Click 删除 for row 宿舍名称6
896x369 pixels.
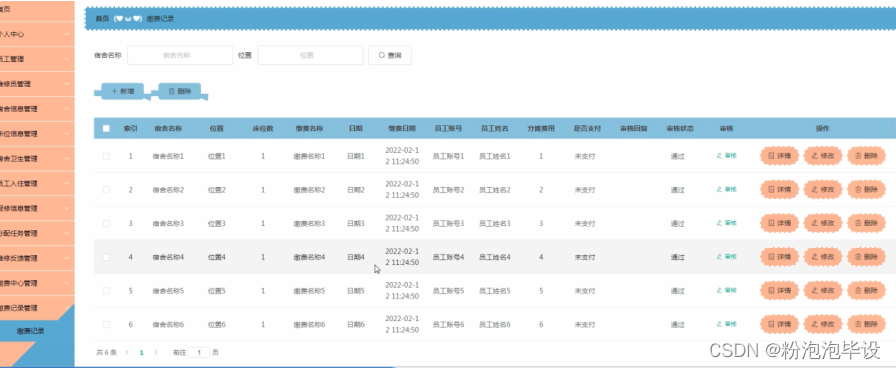tap(866, 324)
